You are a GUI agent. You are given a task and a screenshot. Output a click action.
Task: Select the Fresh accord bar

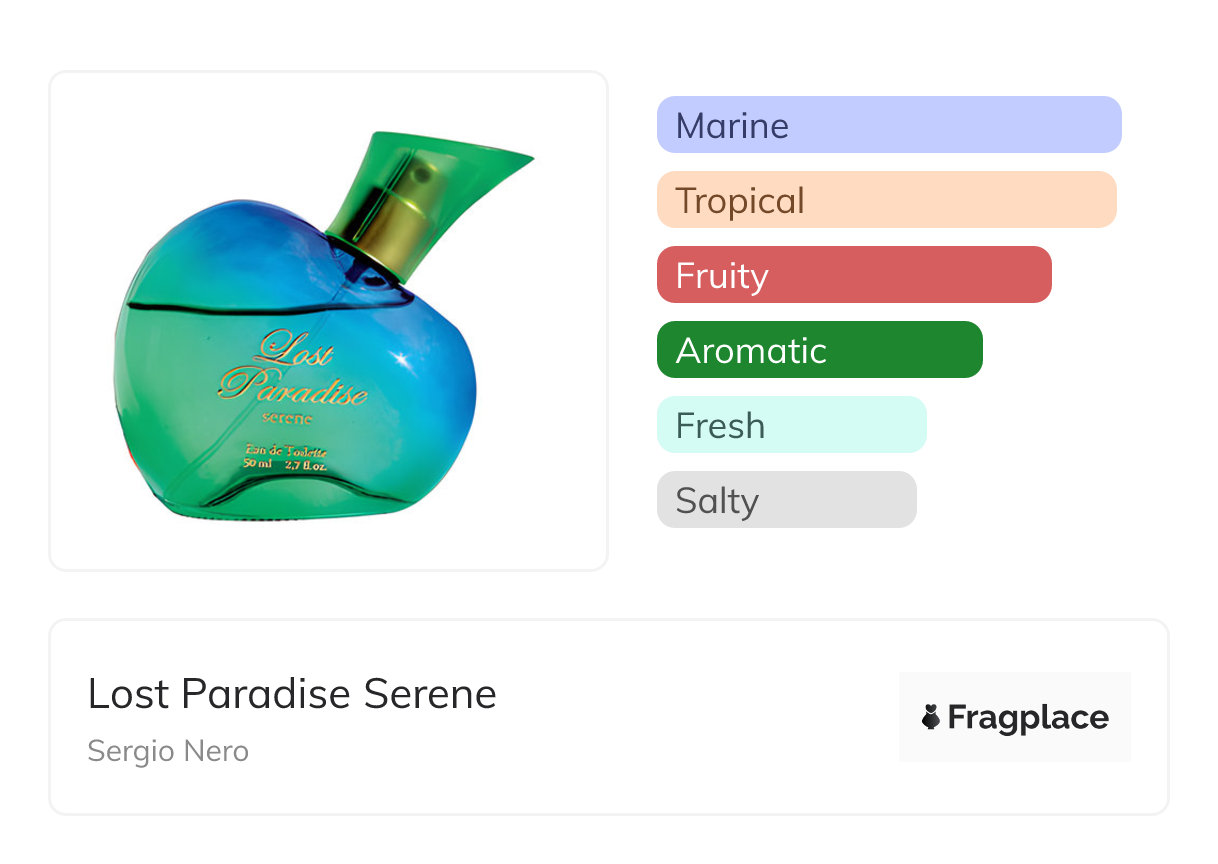click(792, 425)
